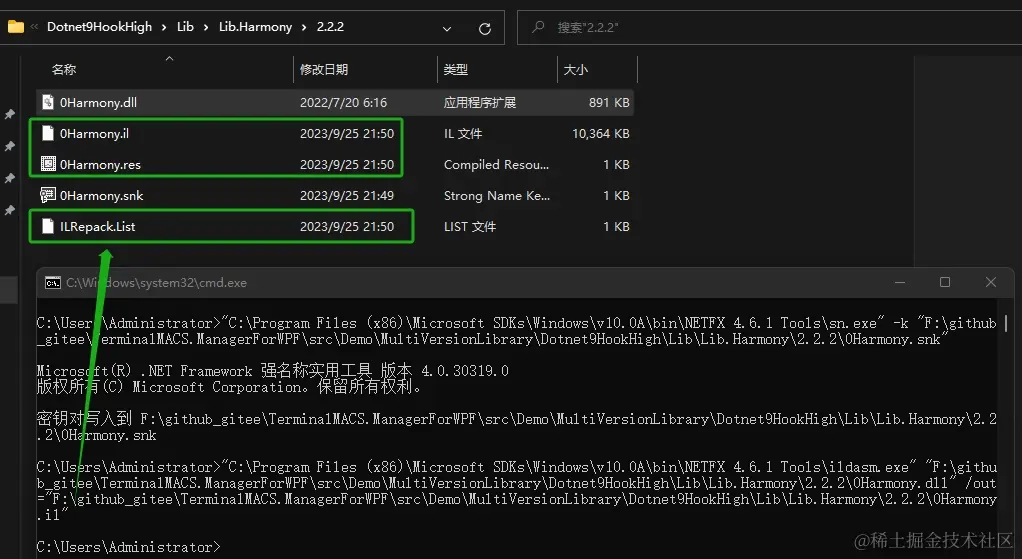The width and height of the screenshot is (1022, 559).
Task: Click the fourth pinned item pin icon
Action: pos(10,210)
